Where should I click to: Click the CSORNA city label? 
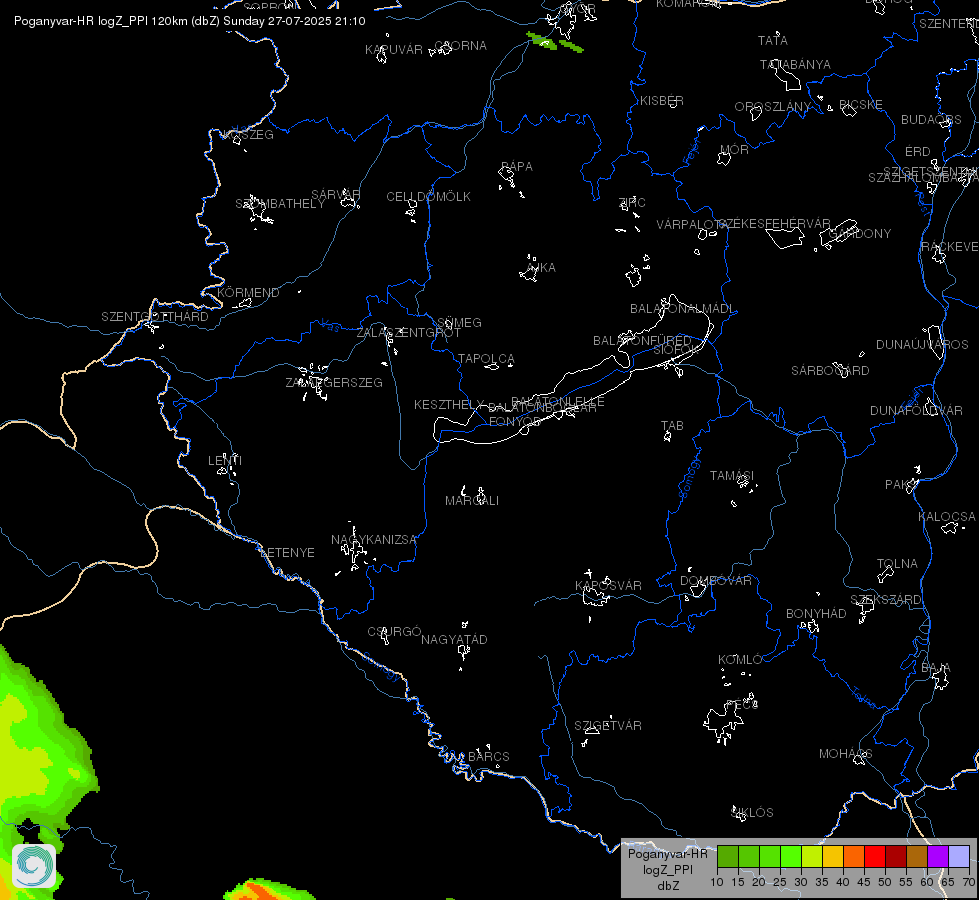pos(460,46)
